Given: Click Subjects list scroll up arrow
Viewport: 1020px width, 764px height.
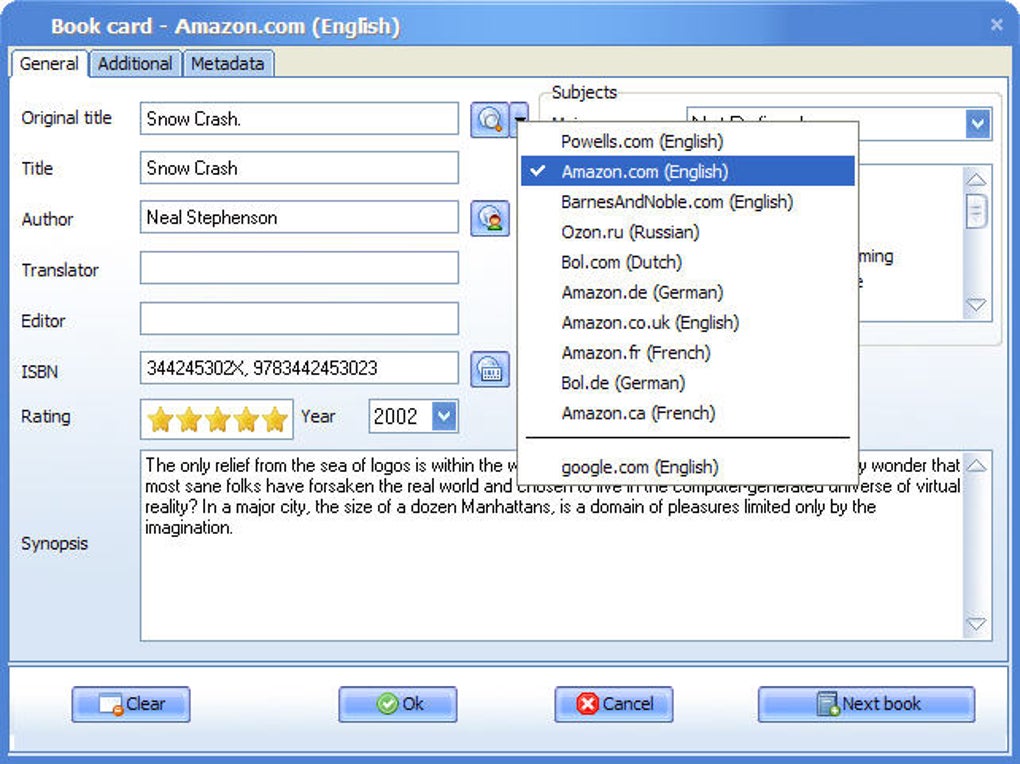Looking at the screenshot, I should click(x=976, y=179).
